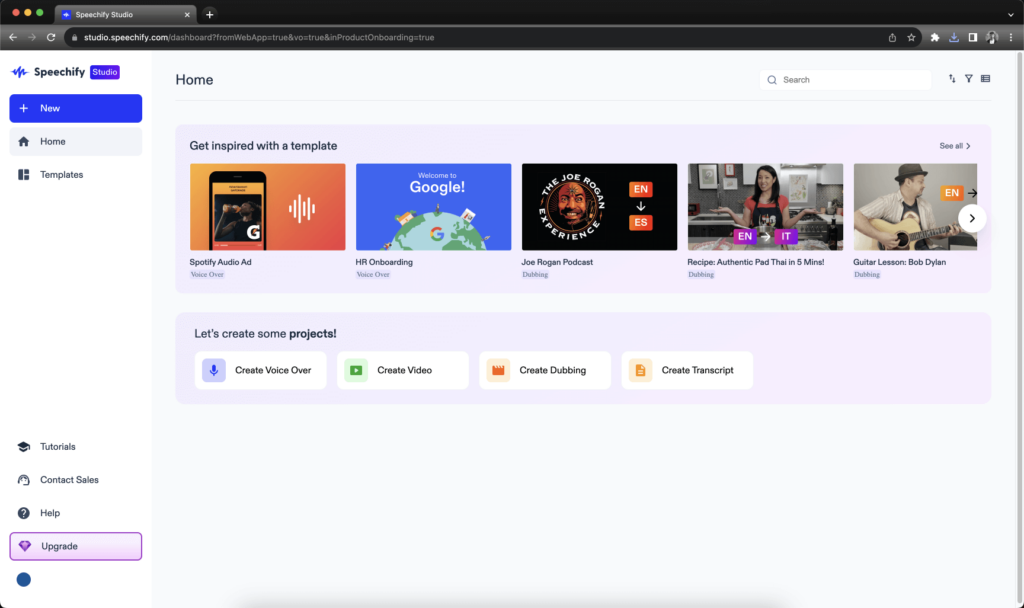The height and width of the screenshot is (608, 1024).
Task: Open a new browser tab
Action: click(x=210, y=14)
